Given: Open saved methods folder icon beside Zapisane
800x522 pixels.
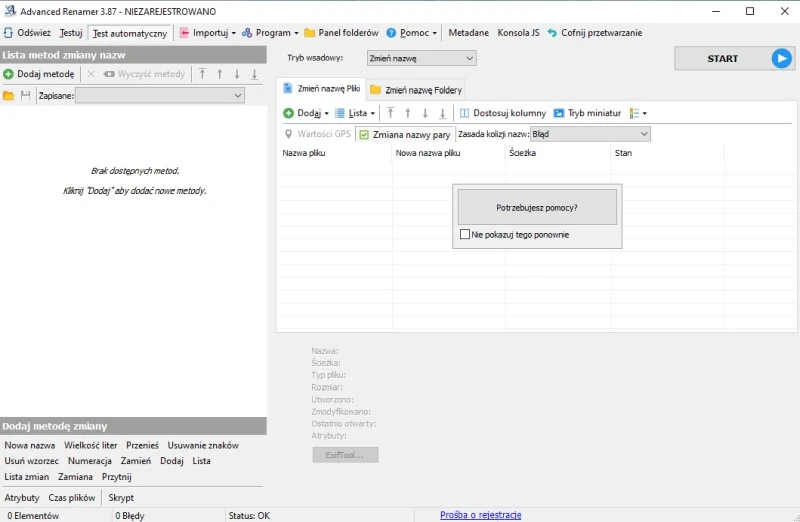Looking at the screenshot, I should point(9,96).
